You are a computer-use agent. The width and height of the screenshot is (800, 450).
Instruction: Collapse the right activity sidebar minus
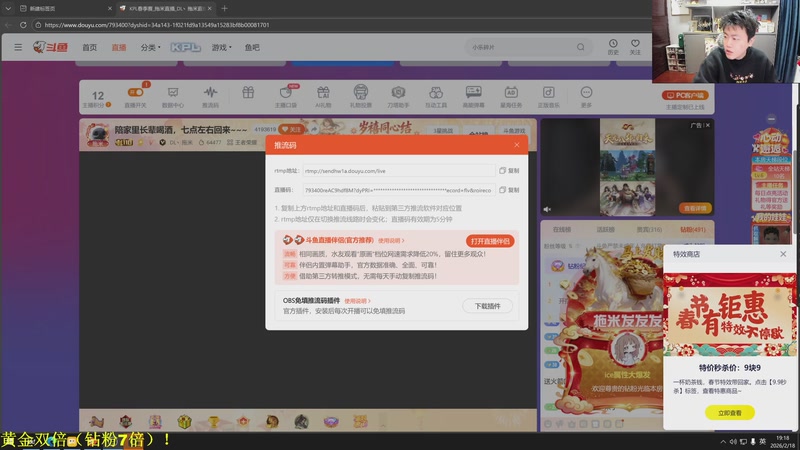(x=771, y=119)
